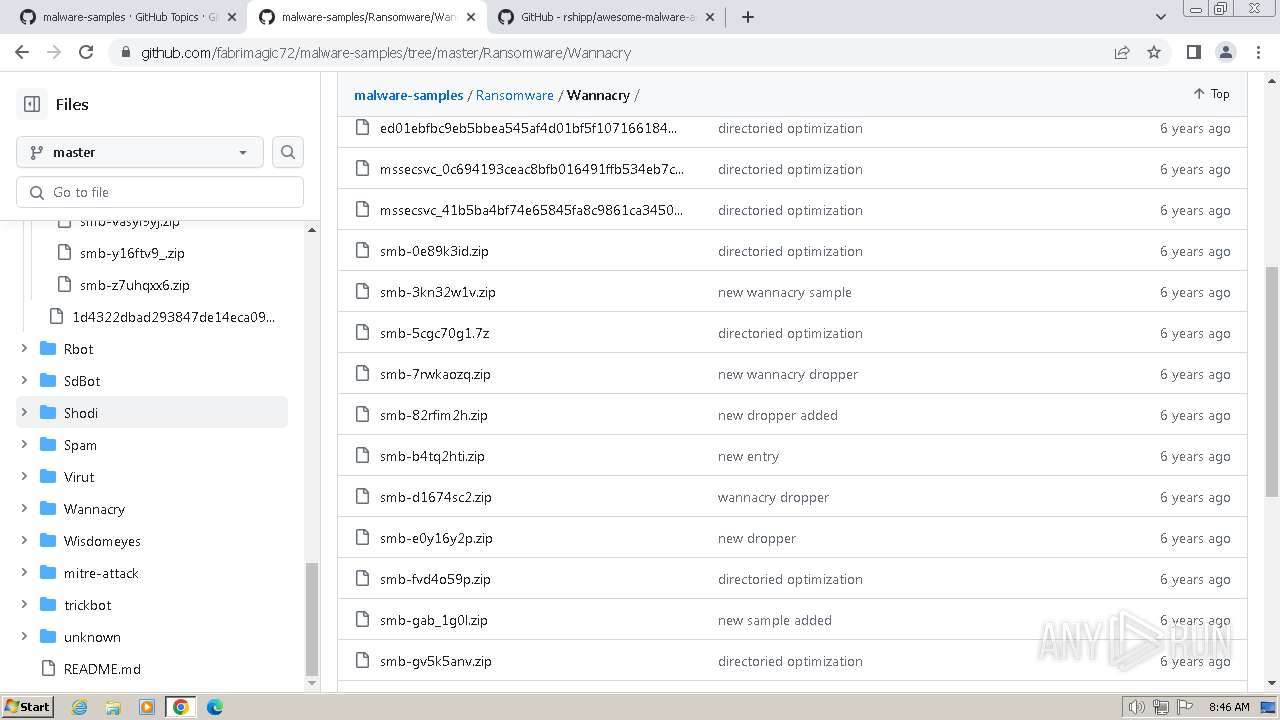Image resolution: width=1280 pixels, height=720 pixels.
Task: Open the file smb-0e89k3id.zip
Action: coord(434,251)
